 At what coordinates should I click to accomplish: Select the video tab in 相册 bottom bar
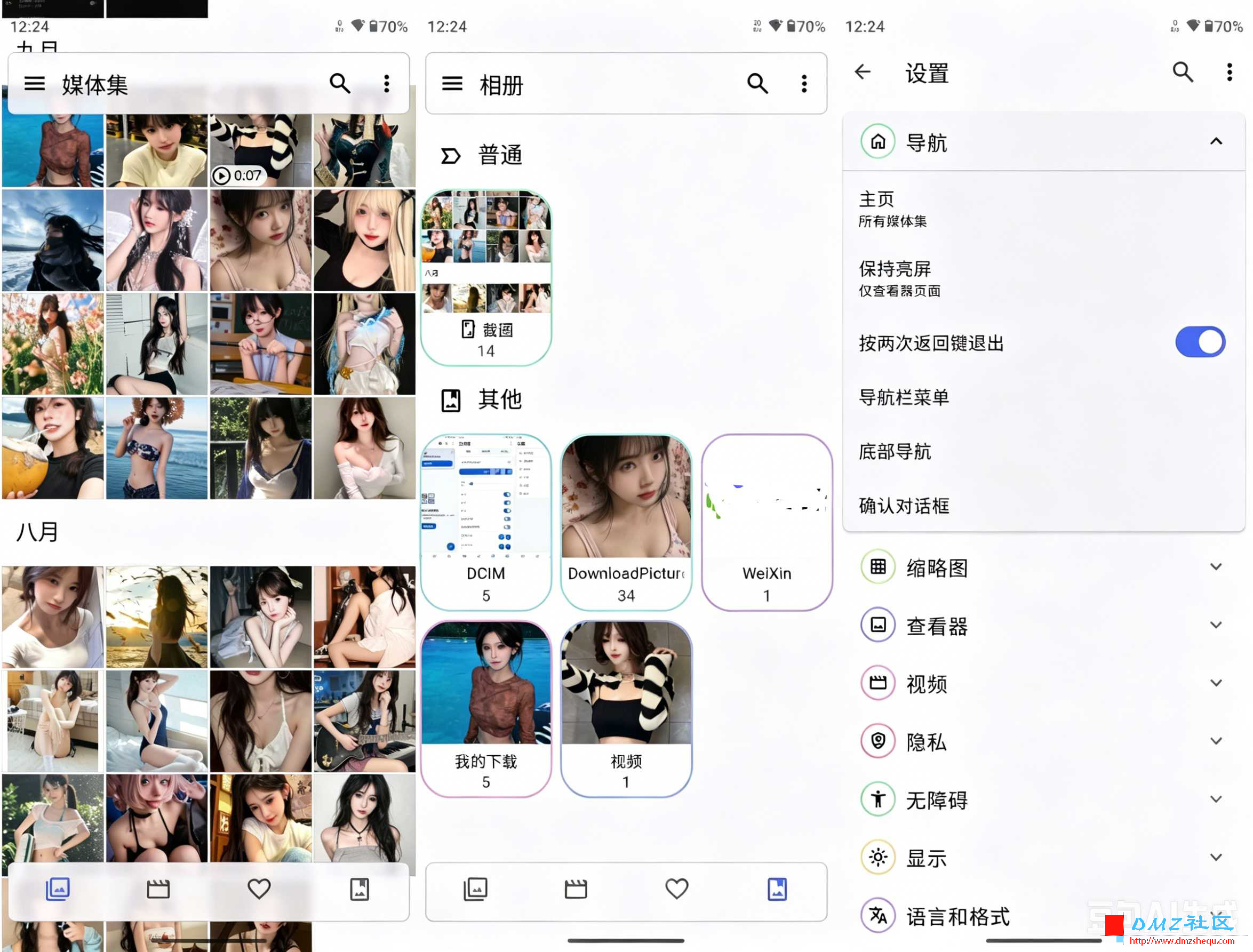tap(576, 889)
